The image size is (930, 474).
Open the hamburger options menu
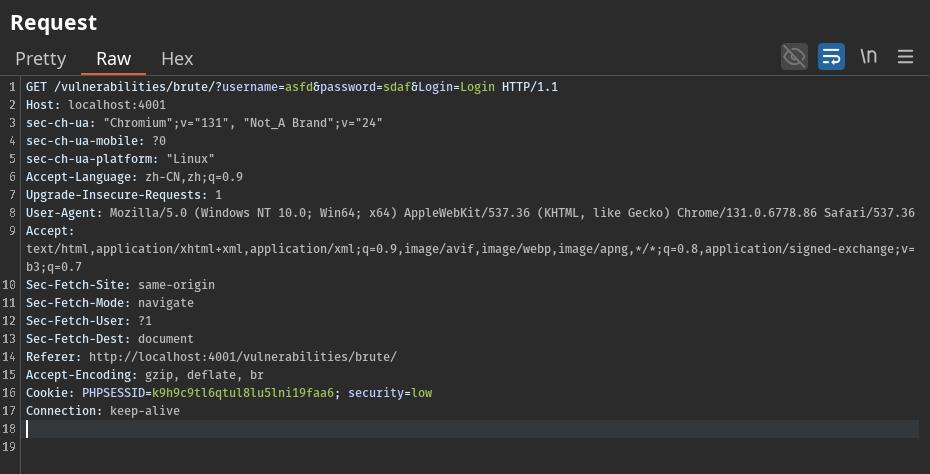[905, 57]
